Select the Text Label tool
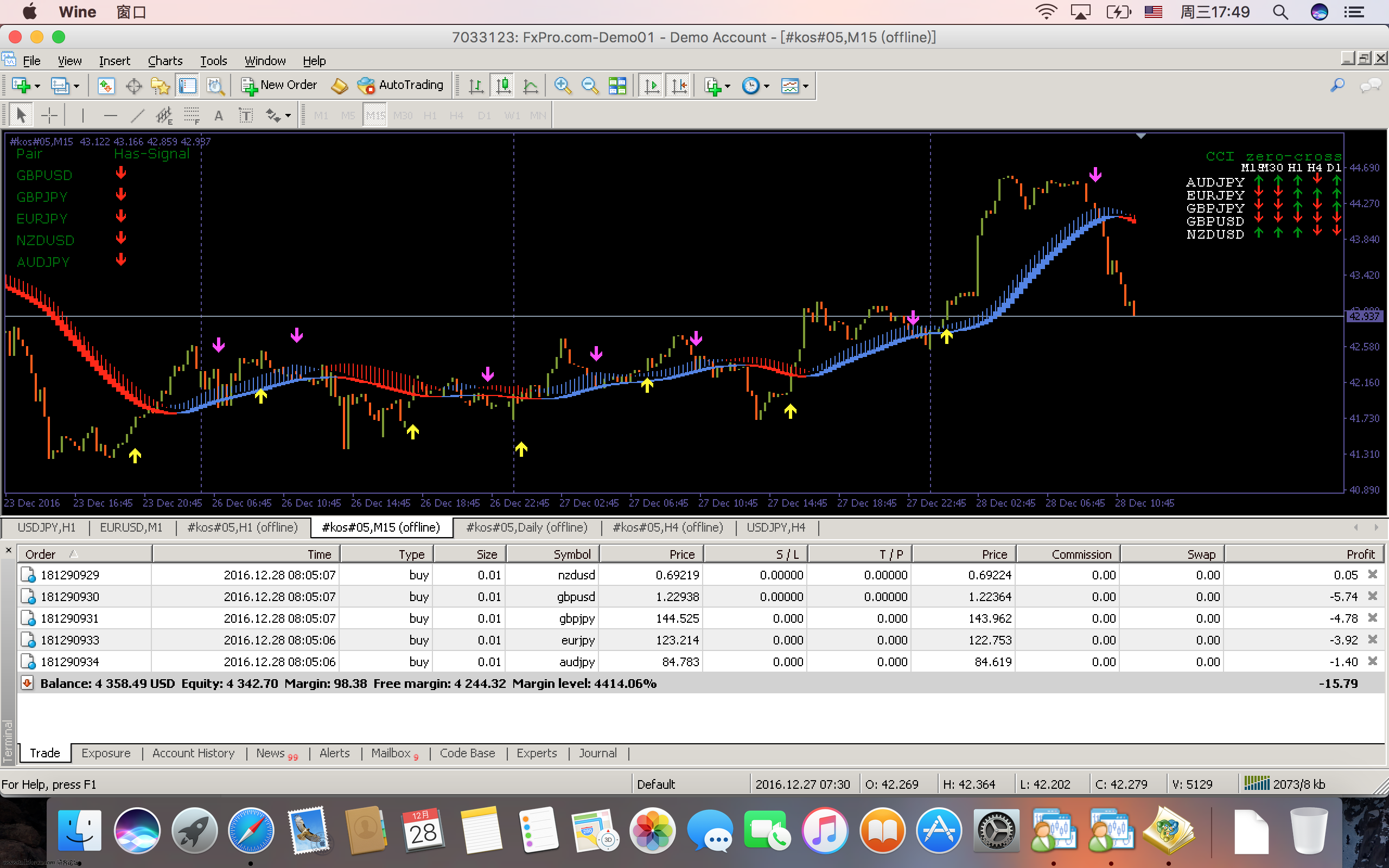This screenshot has width=1389, height=868. coord(246,116)
